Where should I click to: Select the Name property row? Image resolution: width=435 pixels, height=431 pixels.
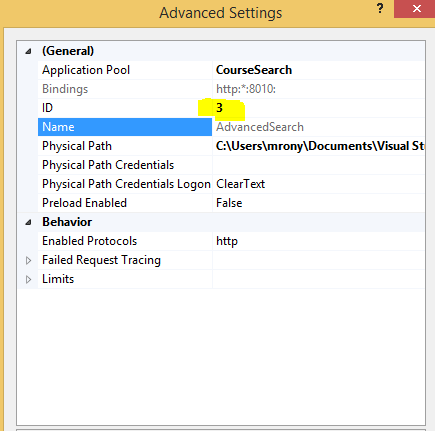click(231, 127)
